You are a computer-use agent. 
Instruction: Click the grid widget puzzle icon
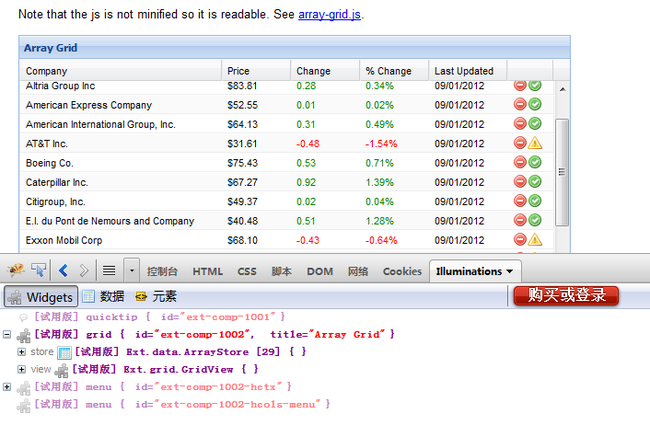tap(24, 335)
